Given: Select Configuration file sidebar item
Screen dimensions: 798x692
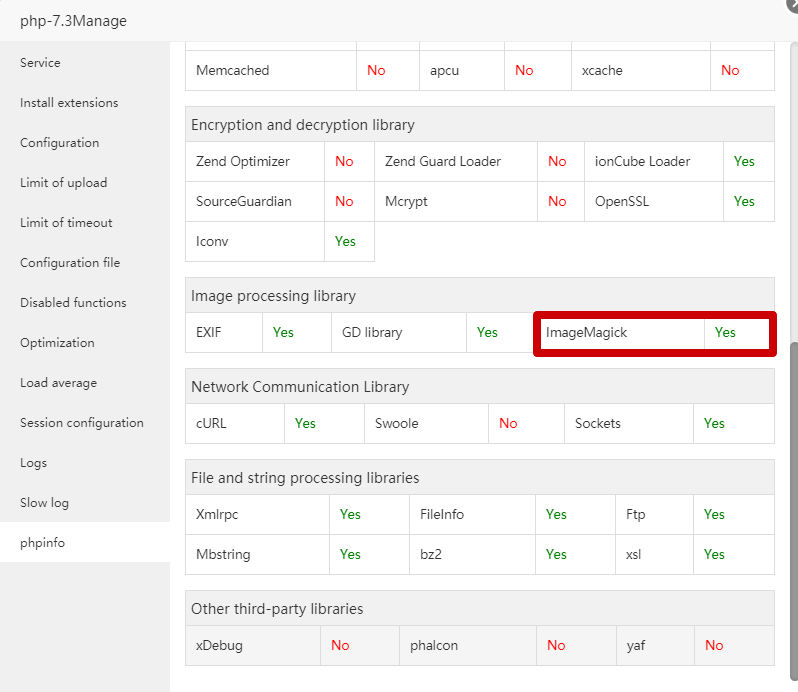Looking at the screenshot, I should pyautogui.click(x=70, y=263).
